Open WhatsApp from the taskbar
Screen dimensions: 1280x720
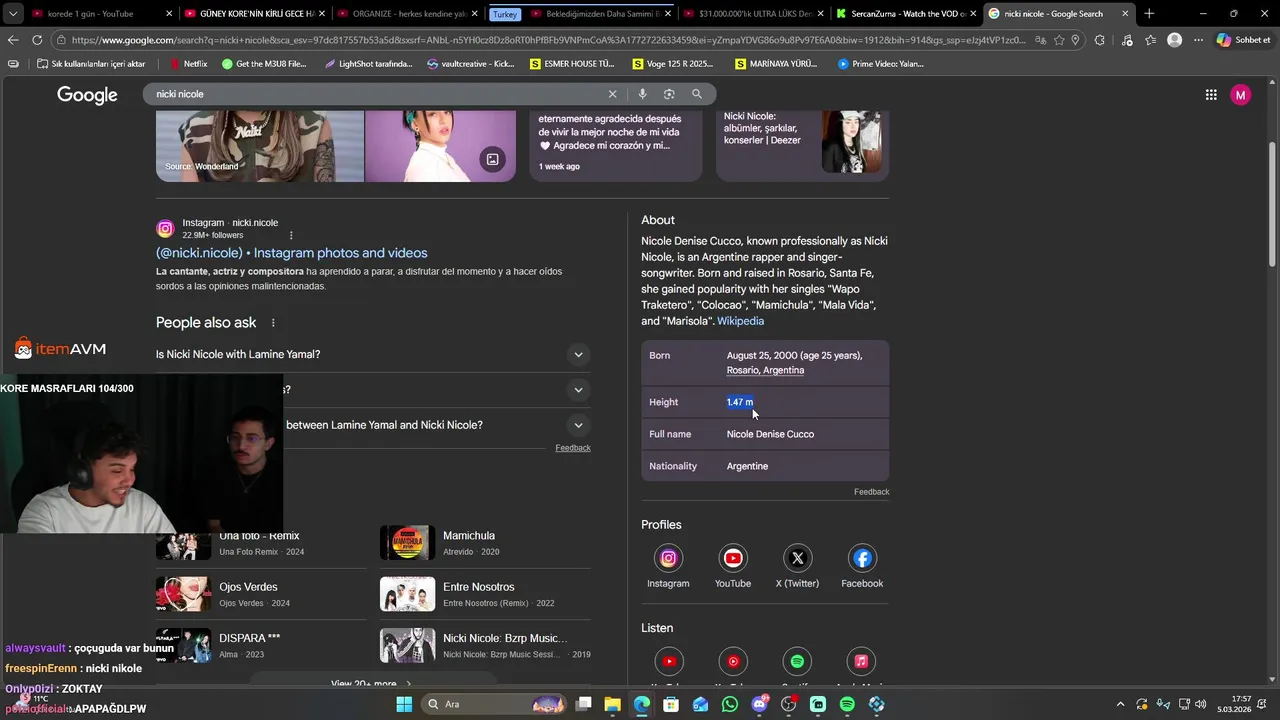click(730, 704)
